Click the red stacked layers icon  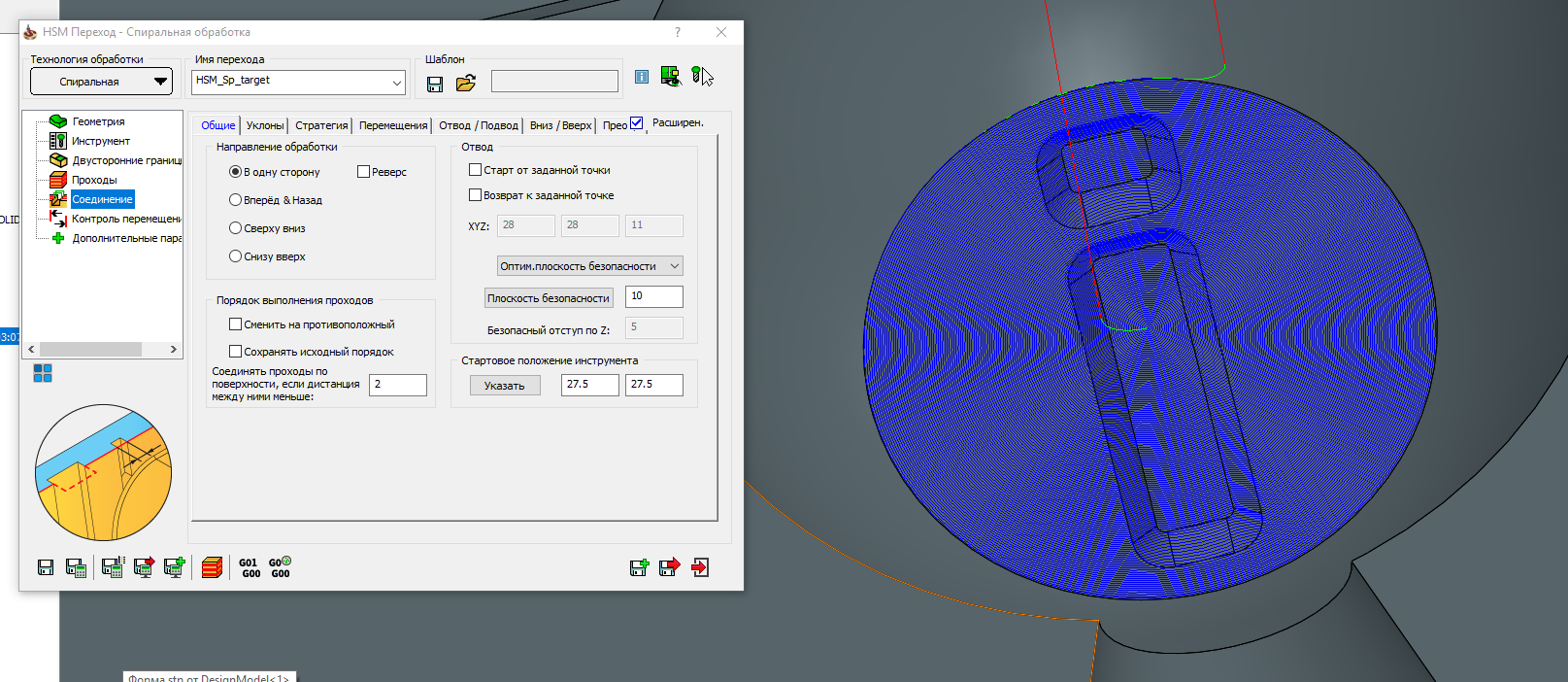[212, 567]
